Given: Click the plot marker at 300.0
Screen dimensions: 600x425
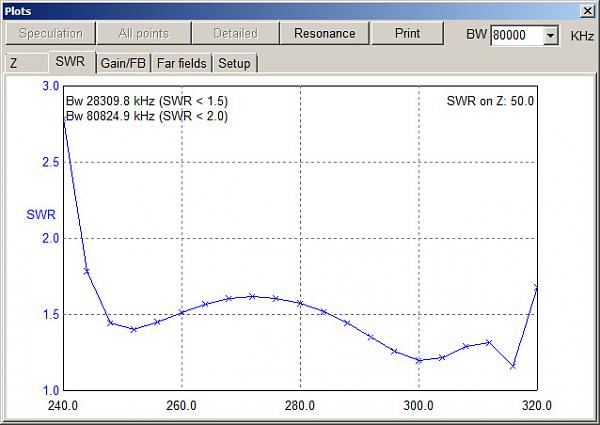Looking at the screenshot, I should click(x=419, y=360).
